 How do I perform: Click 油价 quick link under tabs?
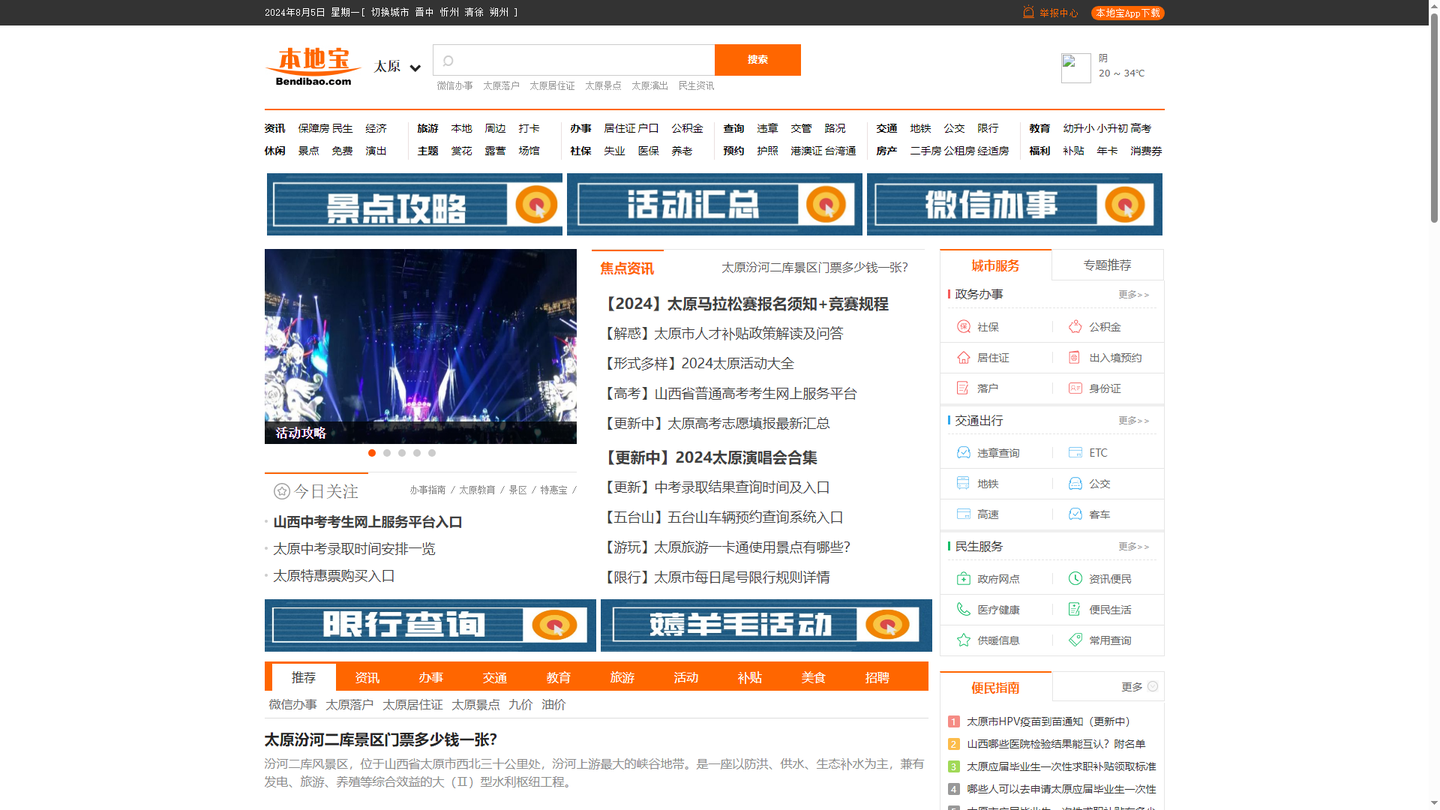click(x=554, y=705)
